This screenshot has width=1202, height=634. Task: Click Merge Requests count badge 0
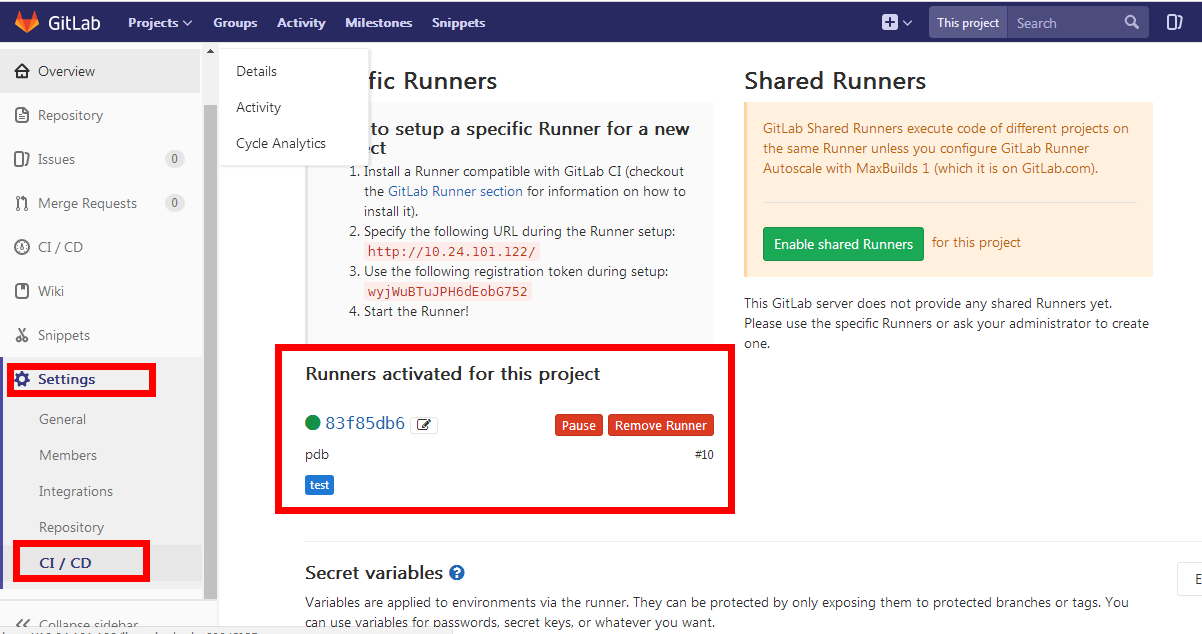(x=175, y=203)
